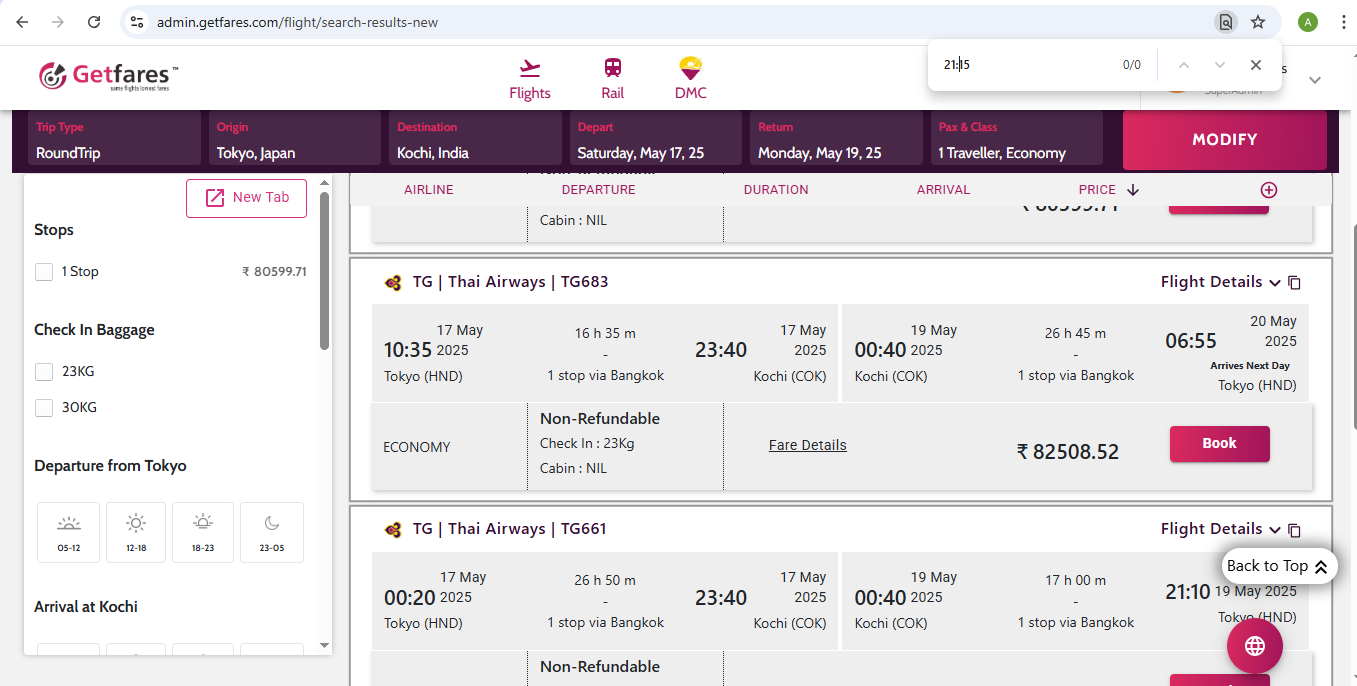Open Fare Details link for TG683
The height and width of the screenshot is (686, 1357).
[x=807, y=446]
